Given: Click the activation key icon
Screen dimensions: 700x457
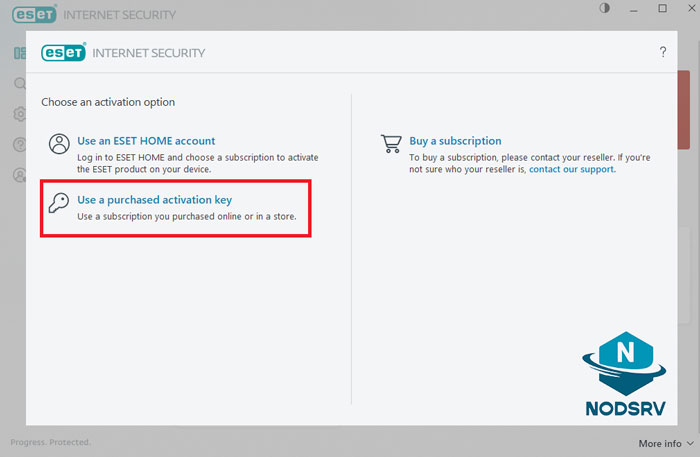Looking at the screenshot, I should click(59, 203).
